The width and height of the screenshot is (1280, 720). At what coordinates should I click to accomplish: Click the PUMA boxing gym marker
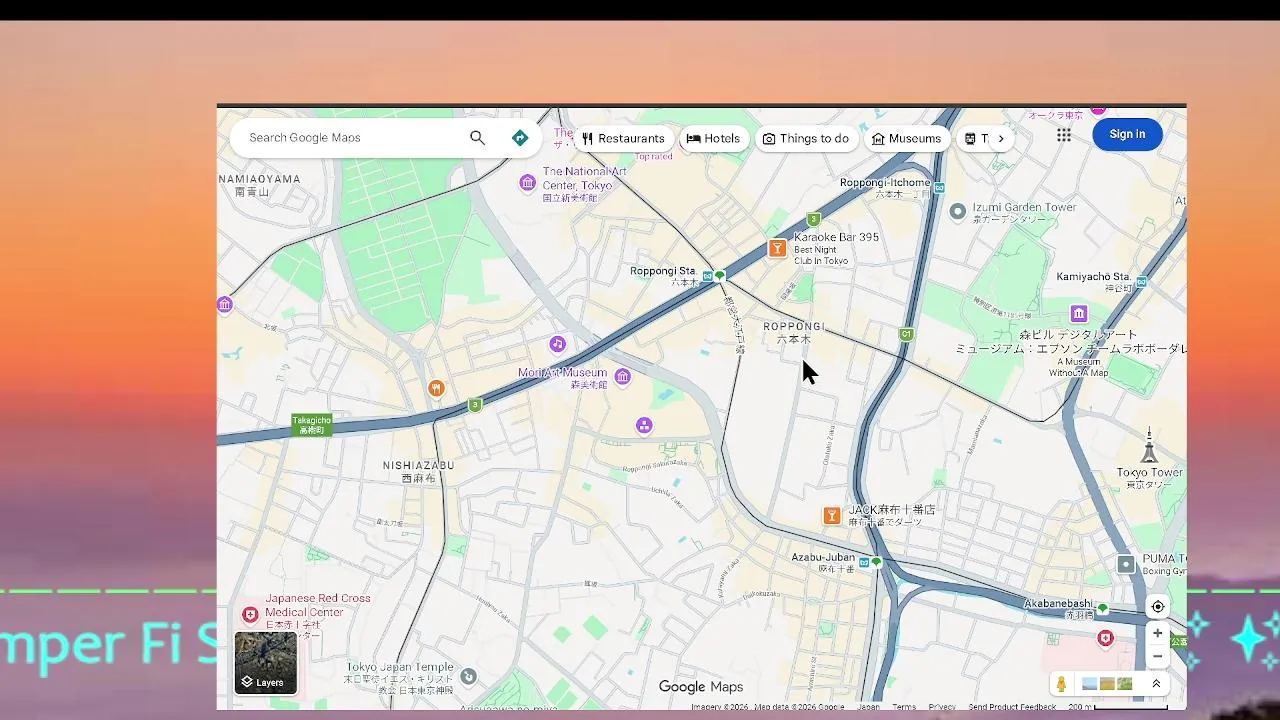click(x=1126, y=564)
